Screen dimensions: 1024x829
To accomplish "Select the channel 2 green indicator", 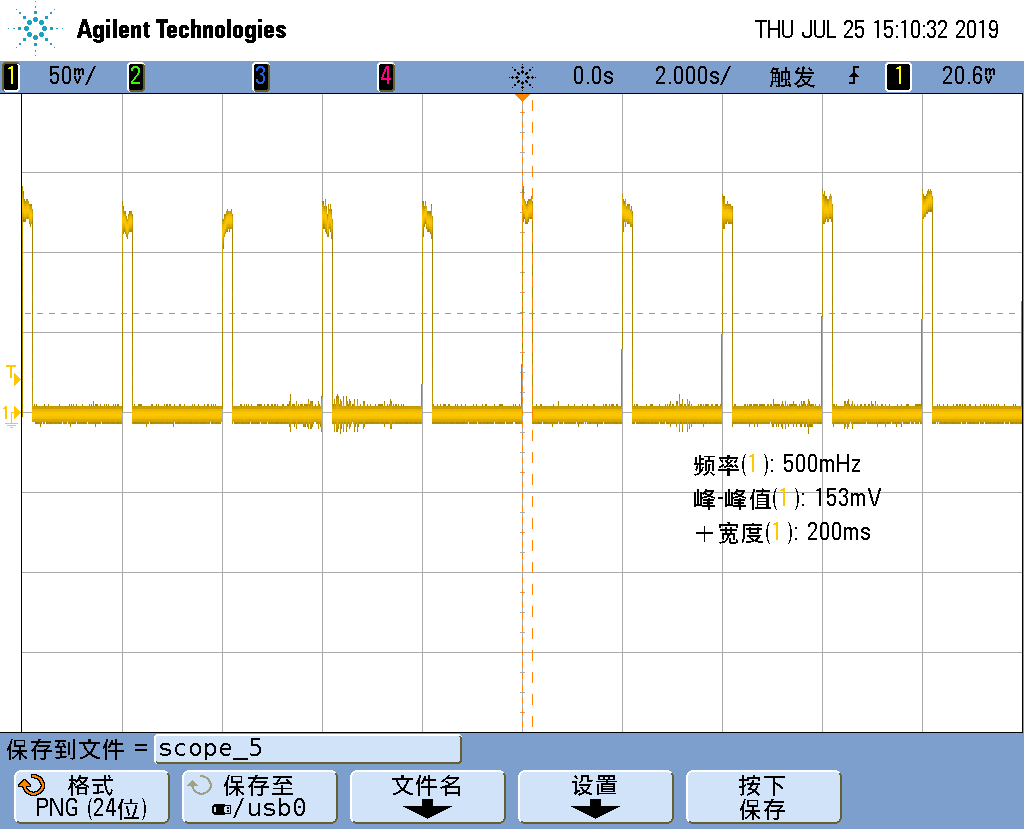I will (135, 76).
